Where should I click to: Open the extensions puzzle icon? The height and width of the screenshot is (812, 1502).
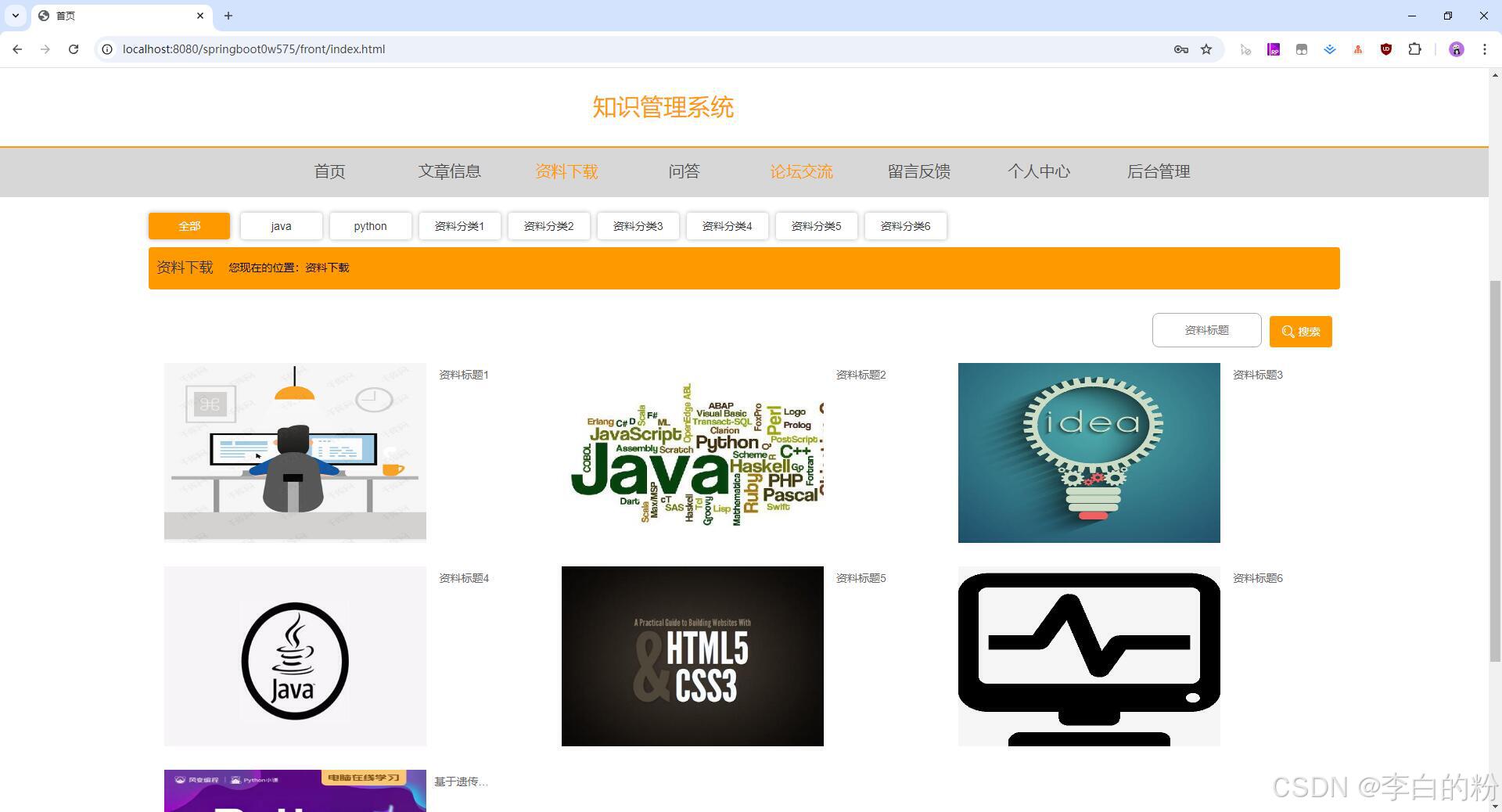tap(1414, 49)
